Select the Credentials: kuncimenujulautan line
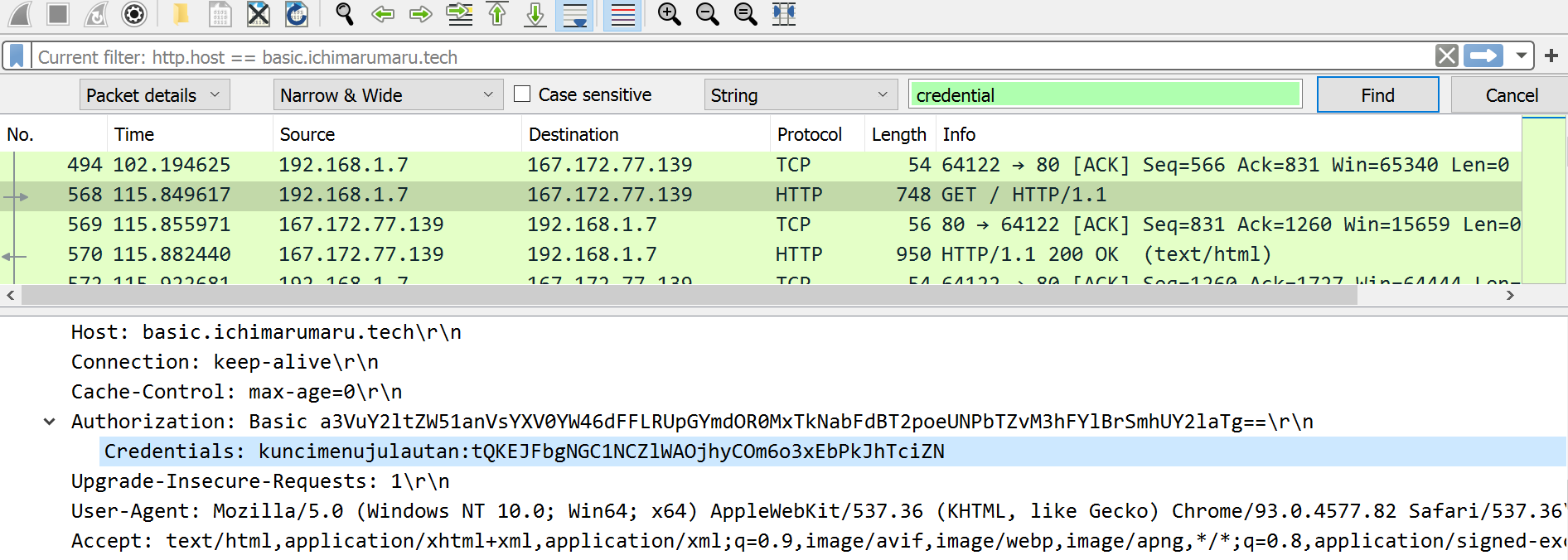Viewport: 1568px width, 560px height. point(833,451)
